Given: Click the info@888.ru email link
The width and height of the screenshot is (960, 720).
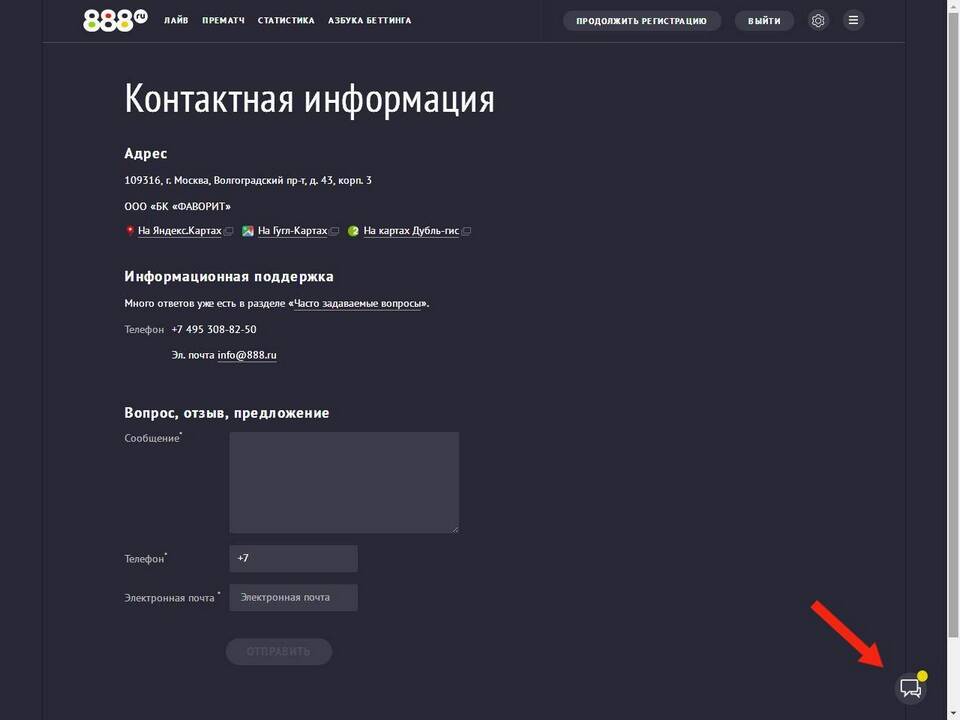Looking at the screenshot, I should 247,355.
